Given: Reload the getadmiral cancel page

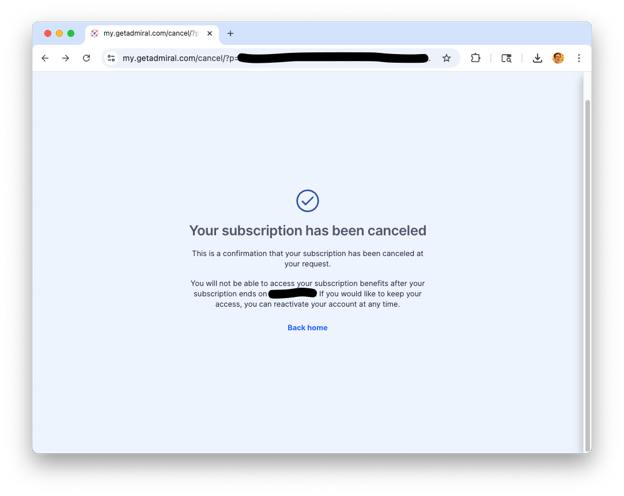Looking at the screenshot, I should (x=86, y=58).
